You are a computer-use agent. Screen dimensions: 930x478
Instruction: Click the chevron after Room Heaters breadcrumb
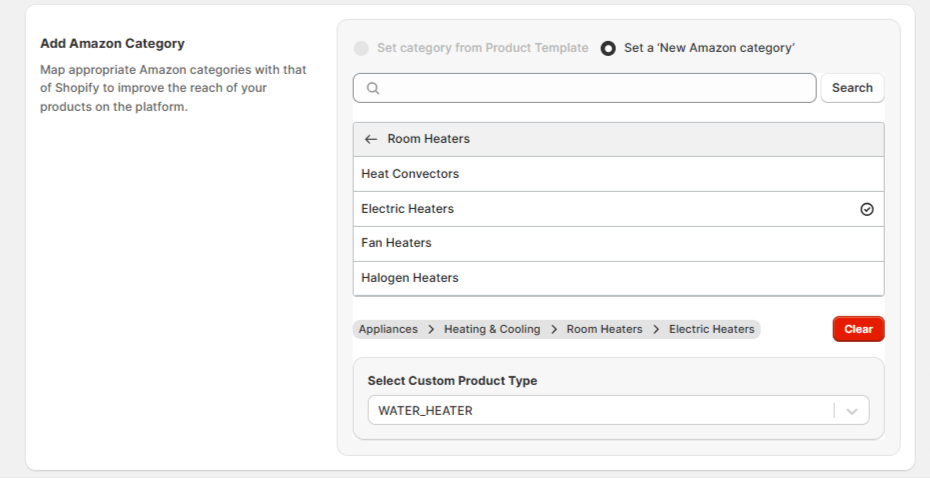click(x=656, y=330)
